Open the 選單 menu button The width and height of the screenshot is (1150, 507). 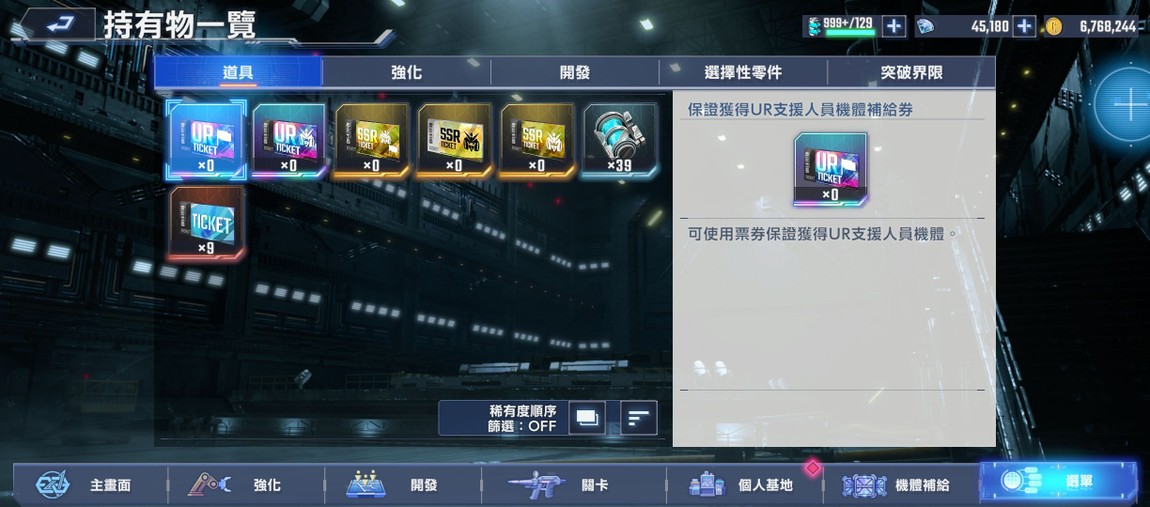point(1058,483)
